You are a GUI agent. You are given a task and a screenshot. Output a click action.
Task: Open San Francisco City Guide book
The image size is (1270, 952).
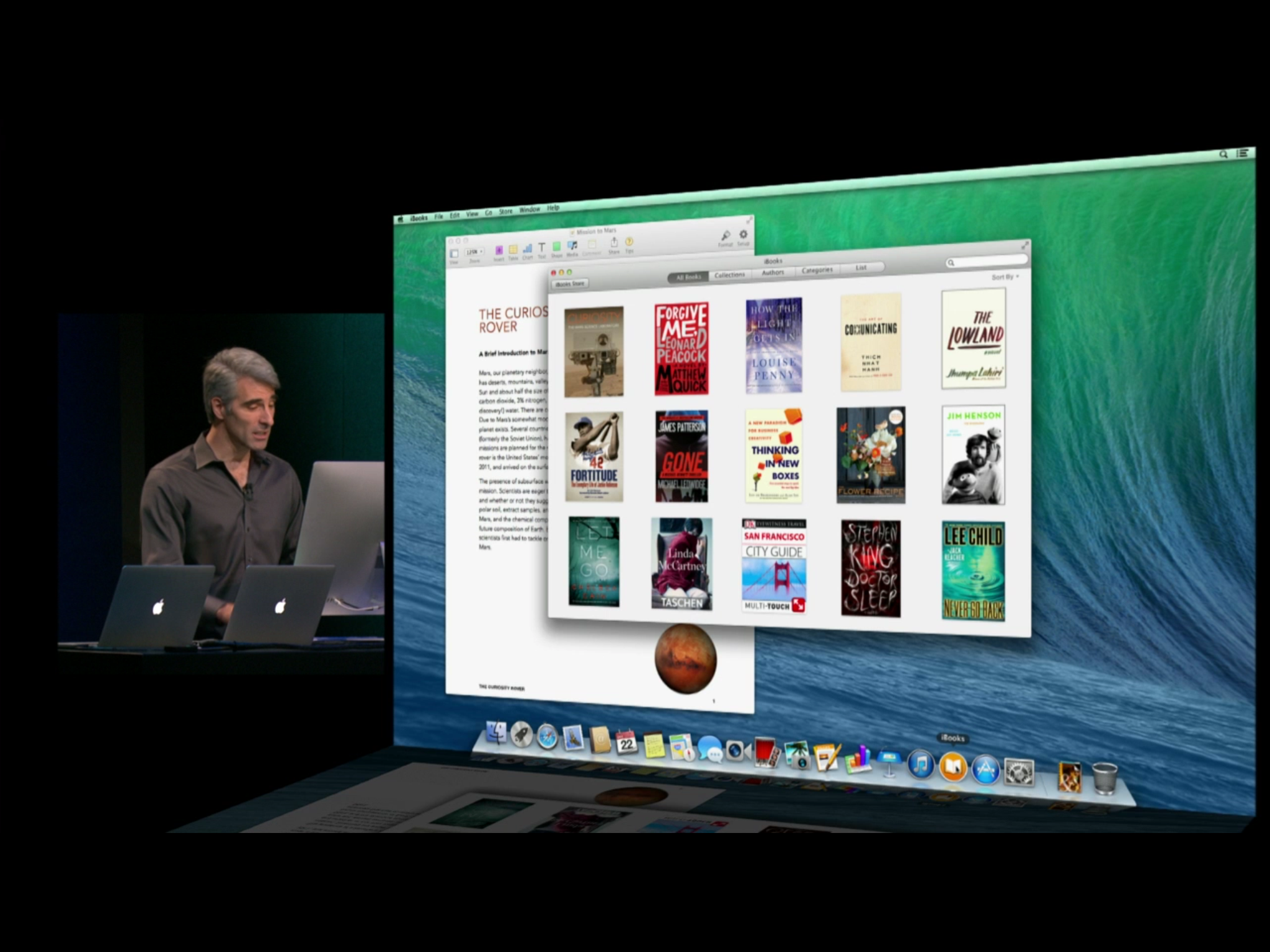773,566
